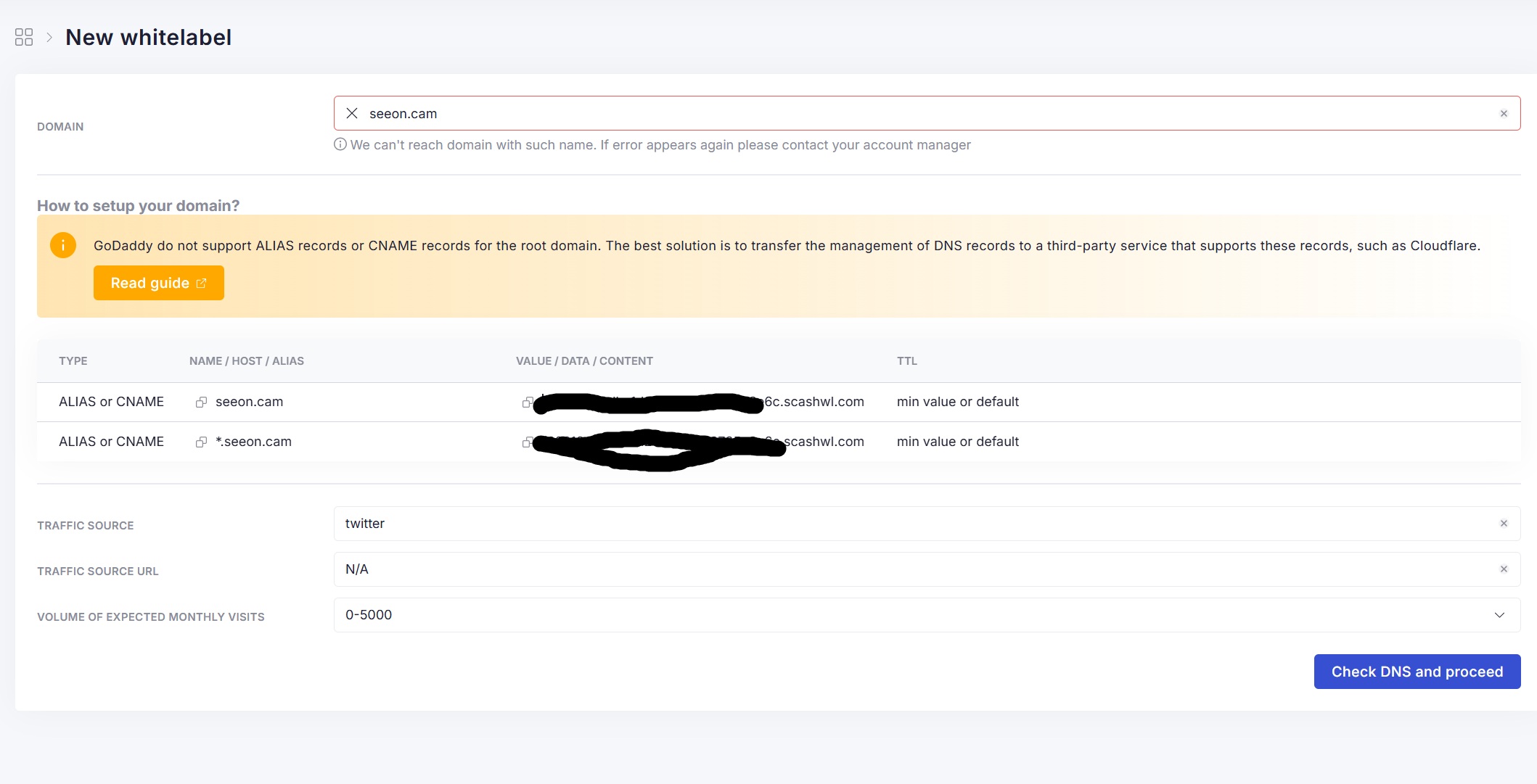Clear the domain input field
The image size is (1537, 784).
(1504, 114)
